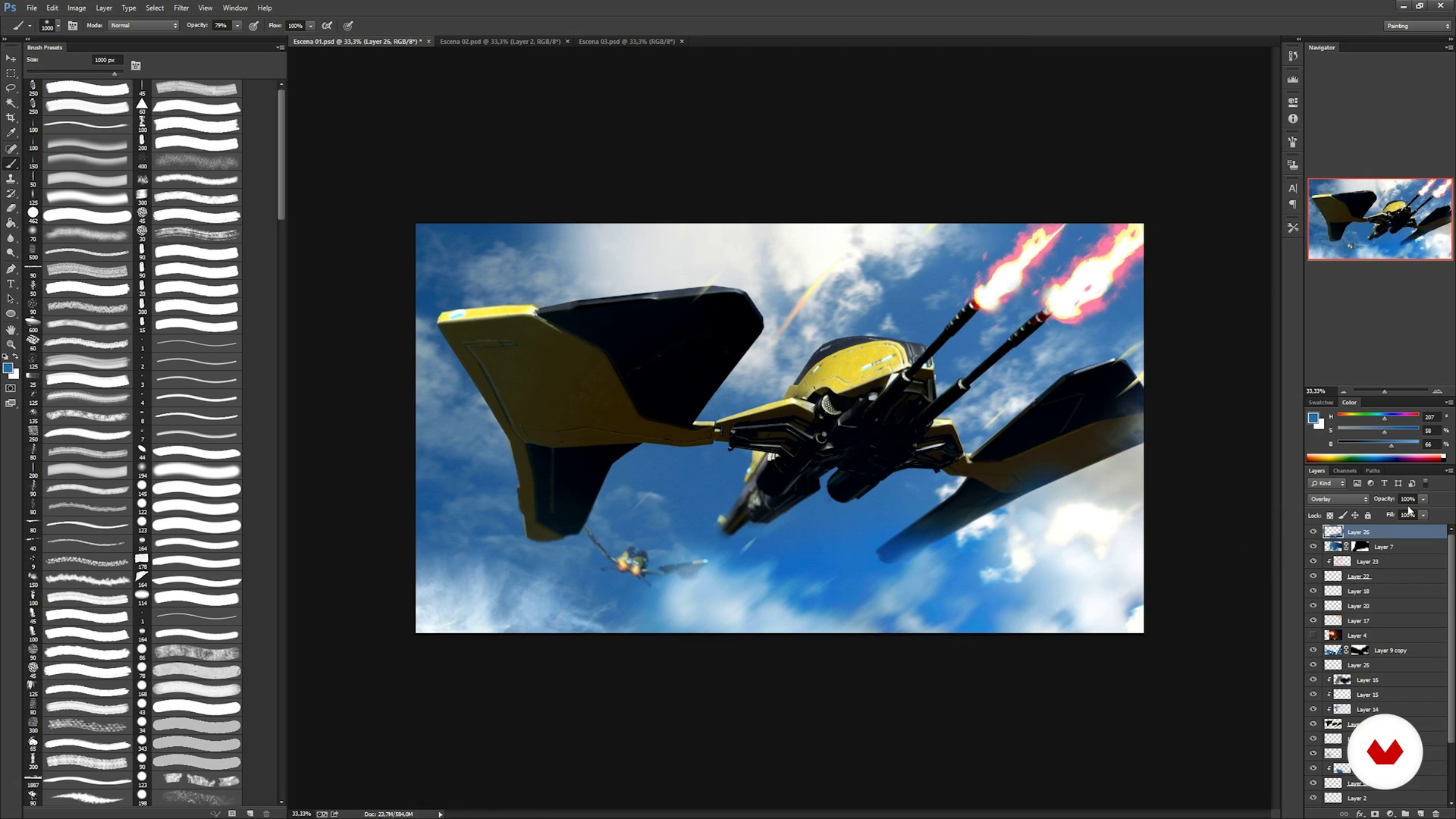This screenshot has height=819, width=1456.
Task: Select the Clone Stamp tool
Action: [x=11, y=179]
